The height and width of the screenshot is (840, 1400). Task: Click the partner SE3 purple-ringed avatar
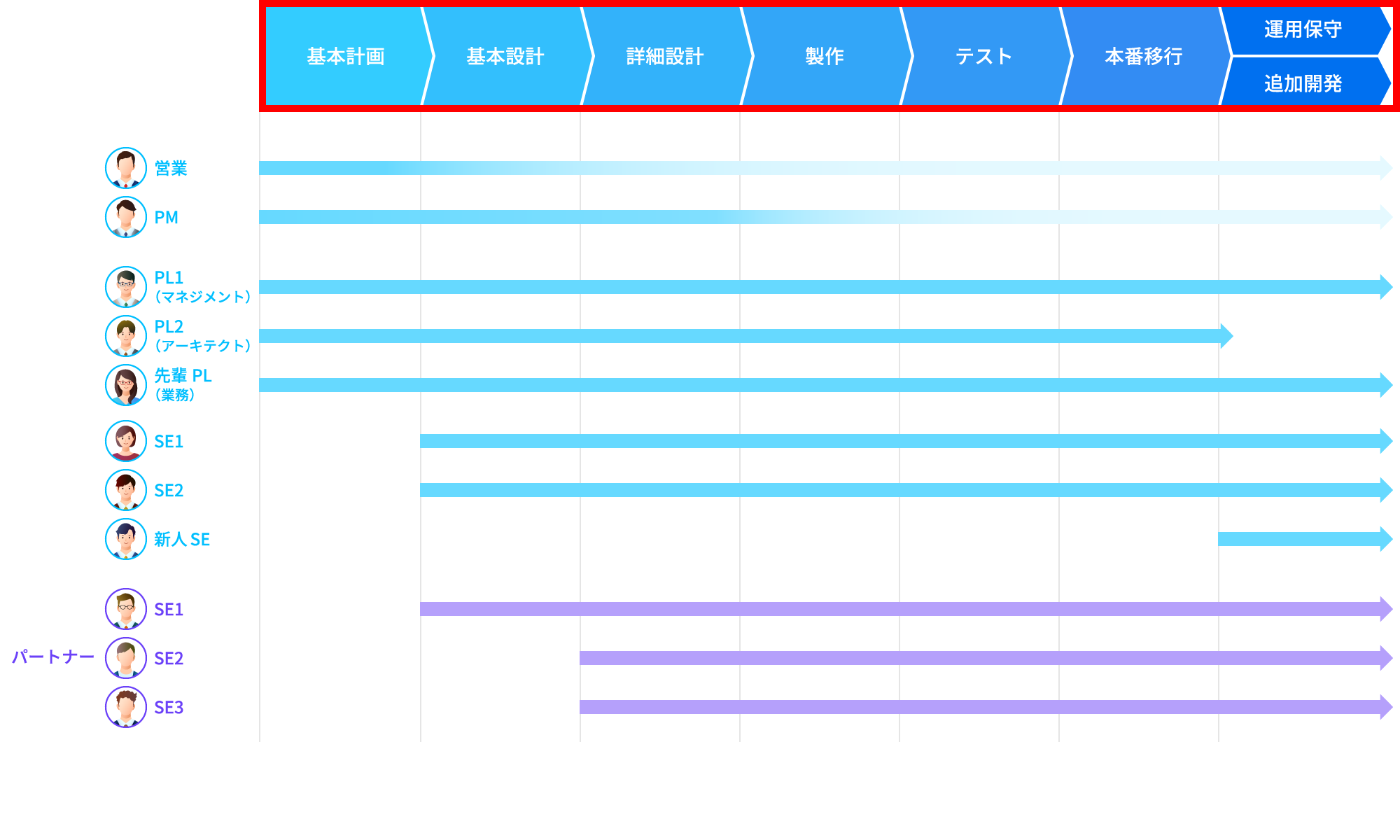click(126, 707)
